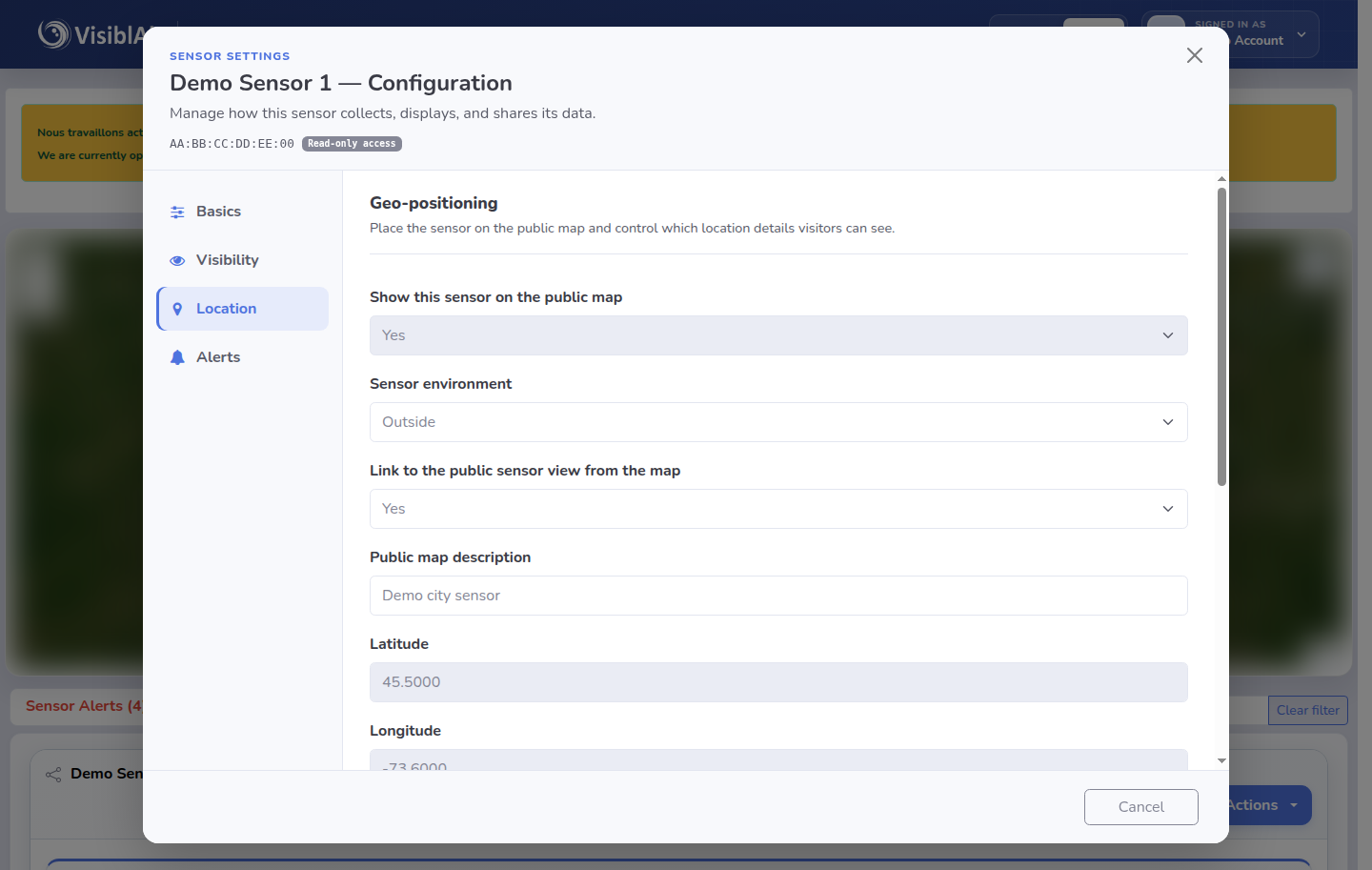Screen dimensions: 1372x870
Task: Click the dialog scrollbar thumb
Action: (x=1221, y=336)
